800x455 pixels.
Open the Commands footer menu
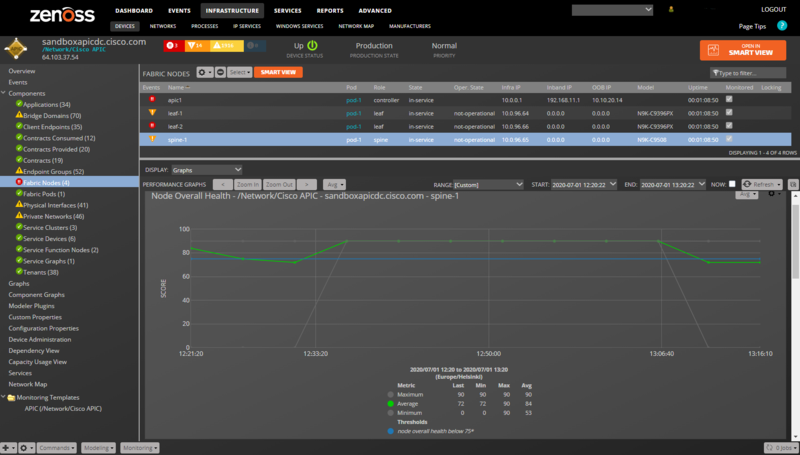pyautogui.click(x=57, y=448)
